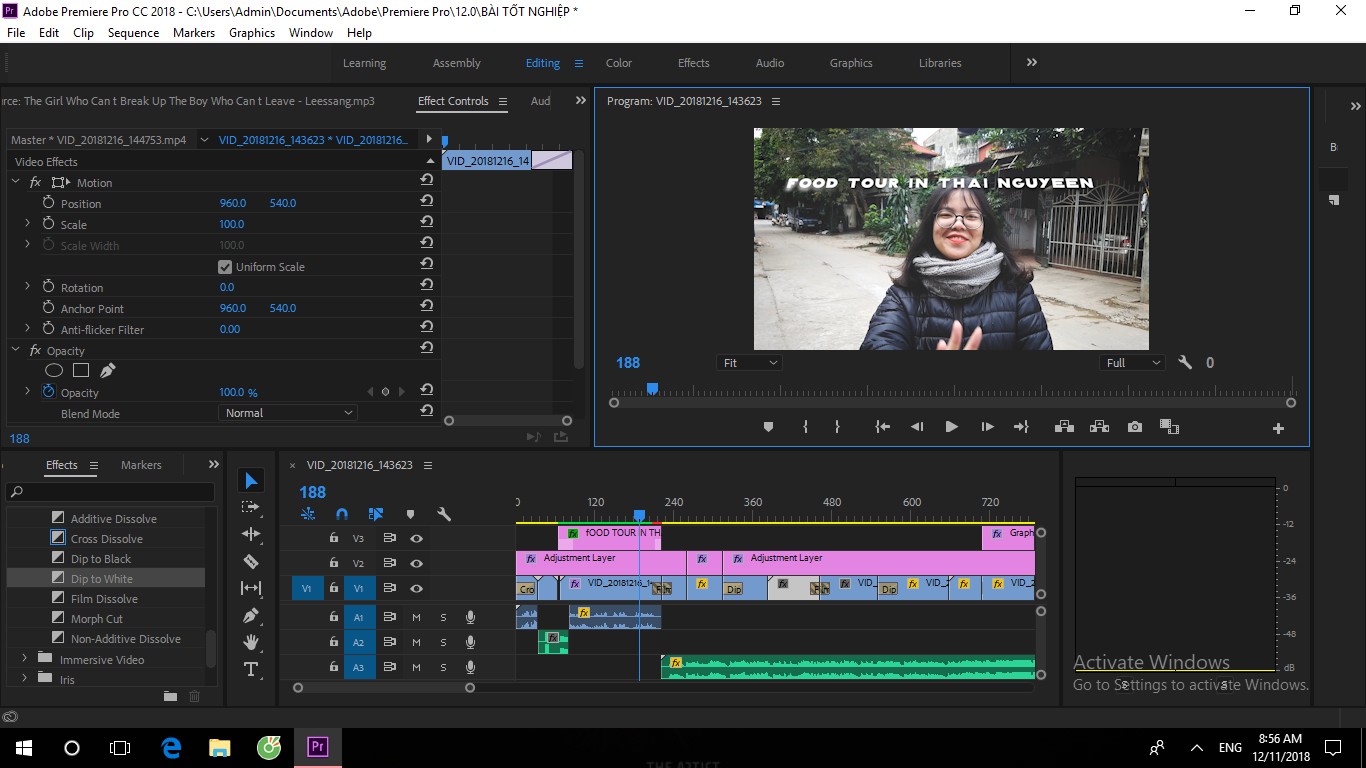The width and height of the screenshot is (1366, 768).
Task: Select the Type tool
Action: click(251, 669)
